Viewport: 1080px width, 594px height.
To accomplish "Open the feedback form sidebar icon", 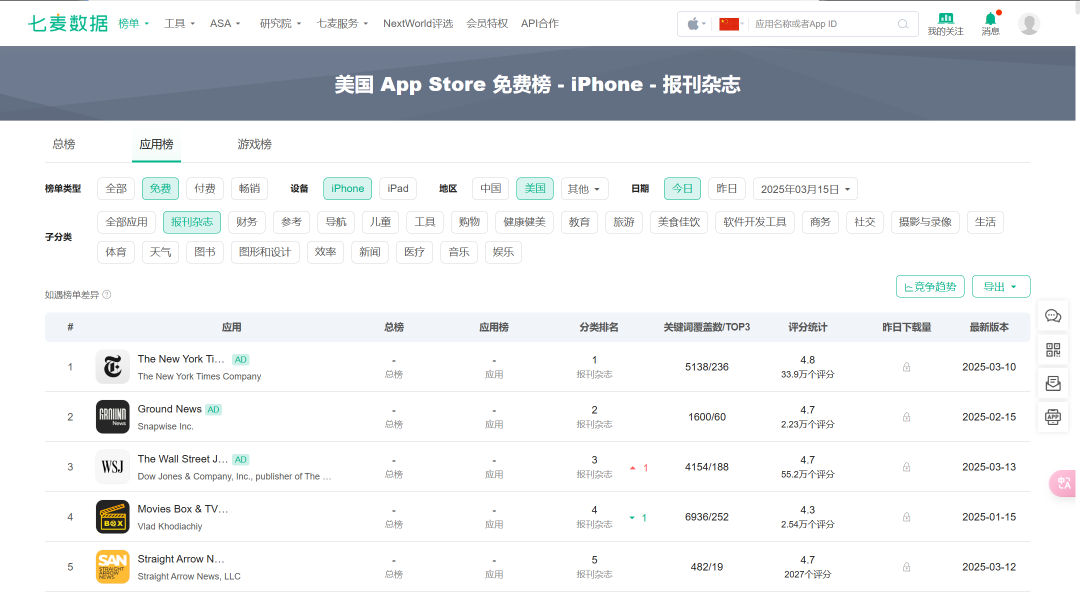I will [x=1053, y=383].
